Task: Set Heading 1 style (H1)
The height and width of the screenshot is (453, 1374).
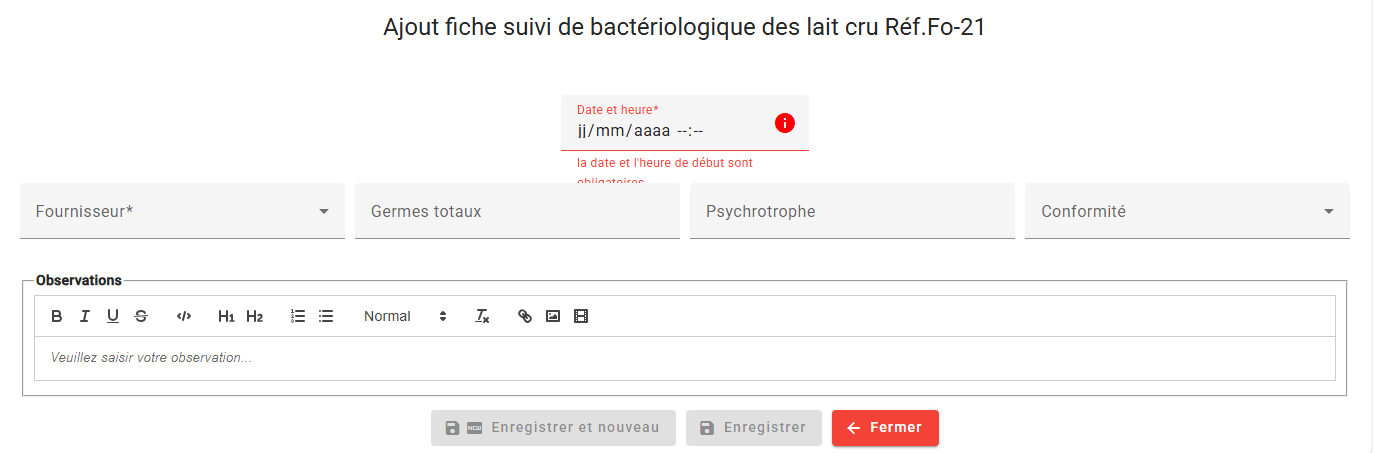Action: (227, 316)
